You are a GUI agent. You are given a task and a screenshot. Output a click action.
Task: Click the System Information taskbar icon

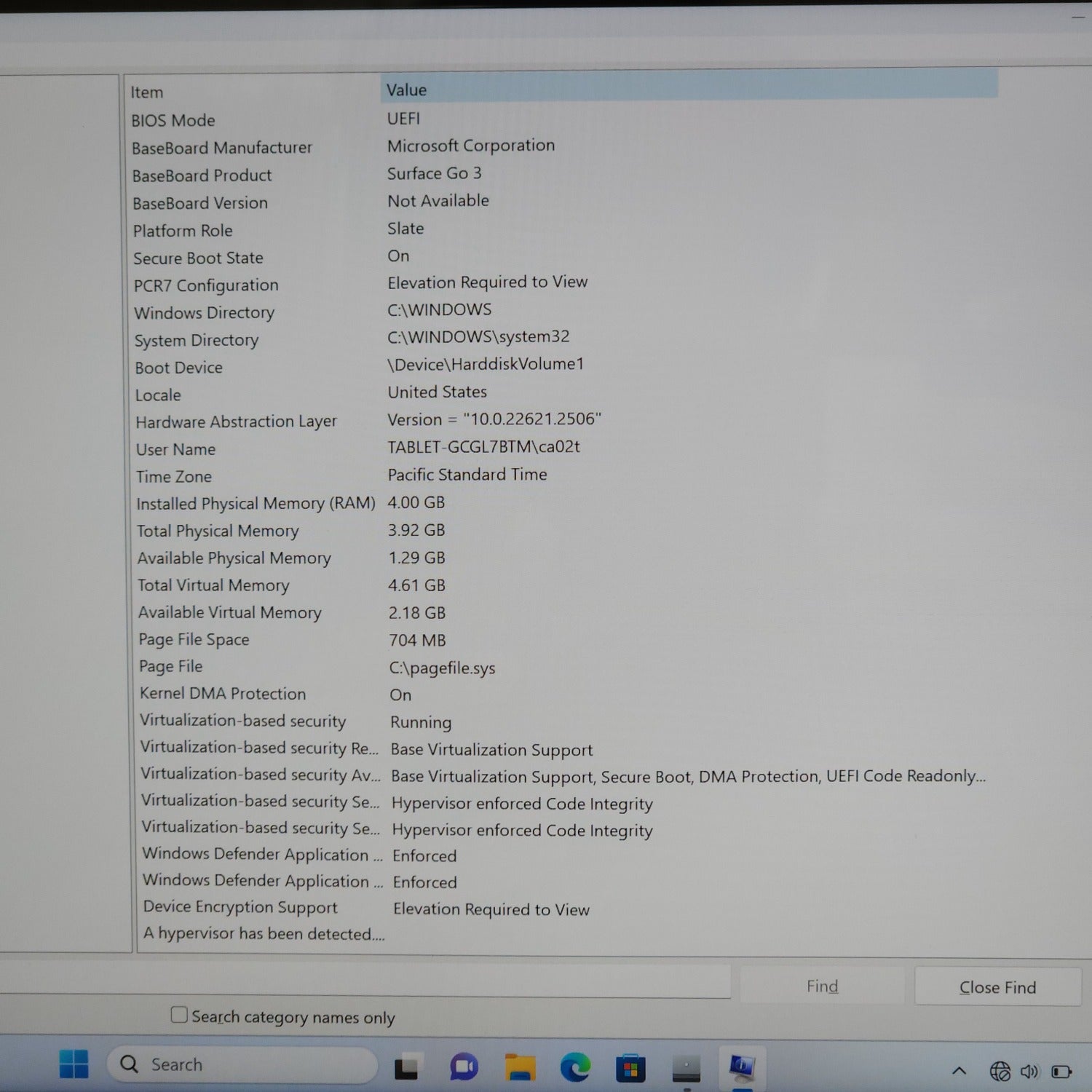point(742,1067)
